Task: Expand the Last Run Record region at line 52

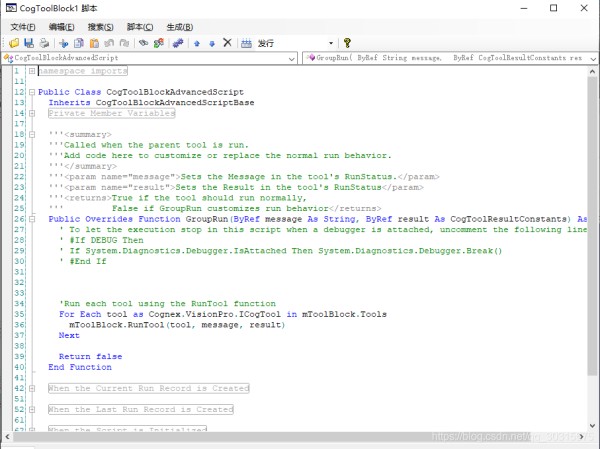Action: point(32,409)
